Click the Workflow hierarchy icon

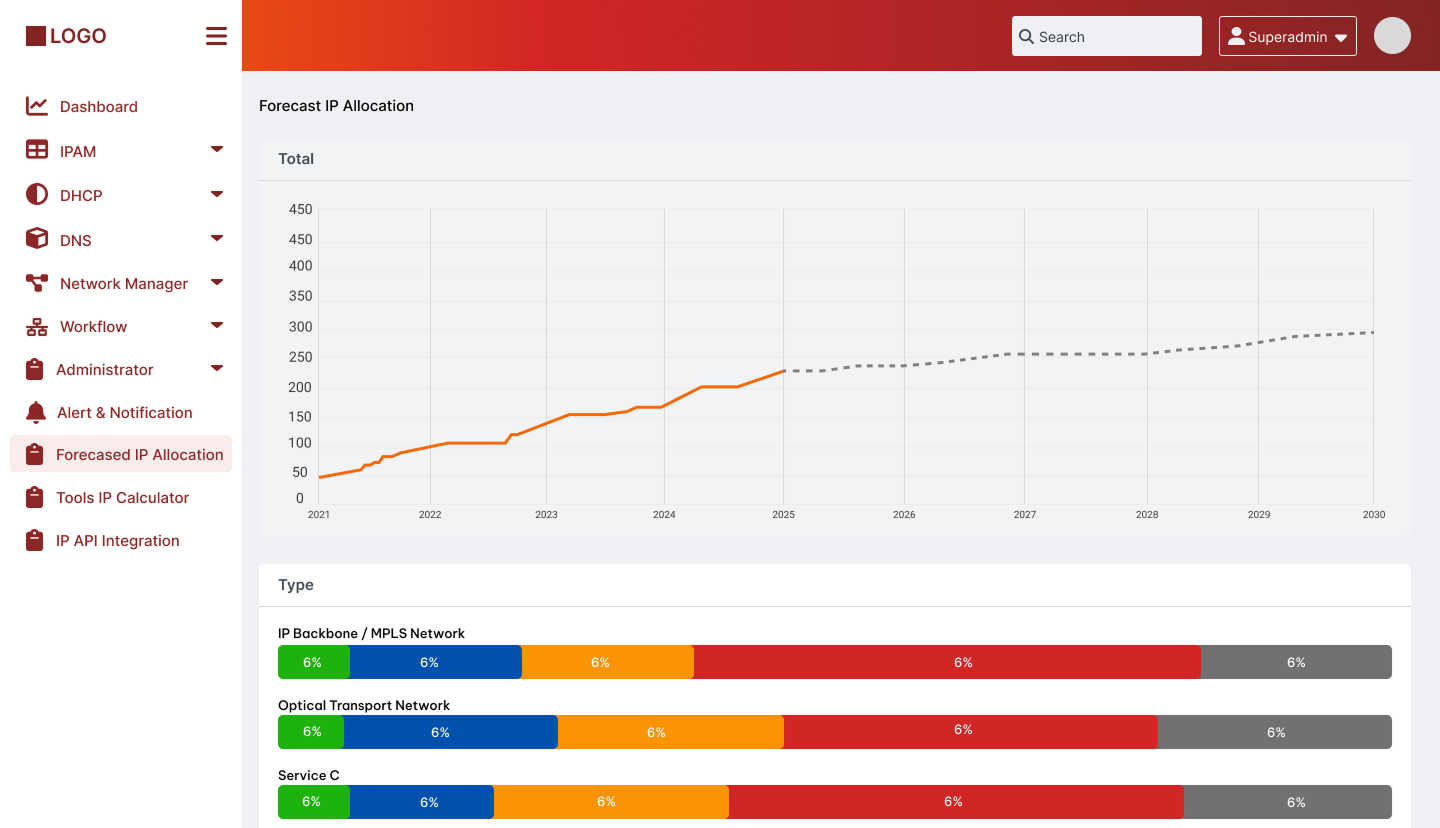[x=37, y=326]
